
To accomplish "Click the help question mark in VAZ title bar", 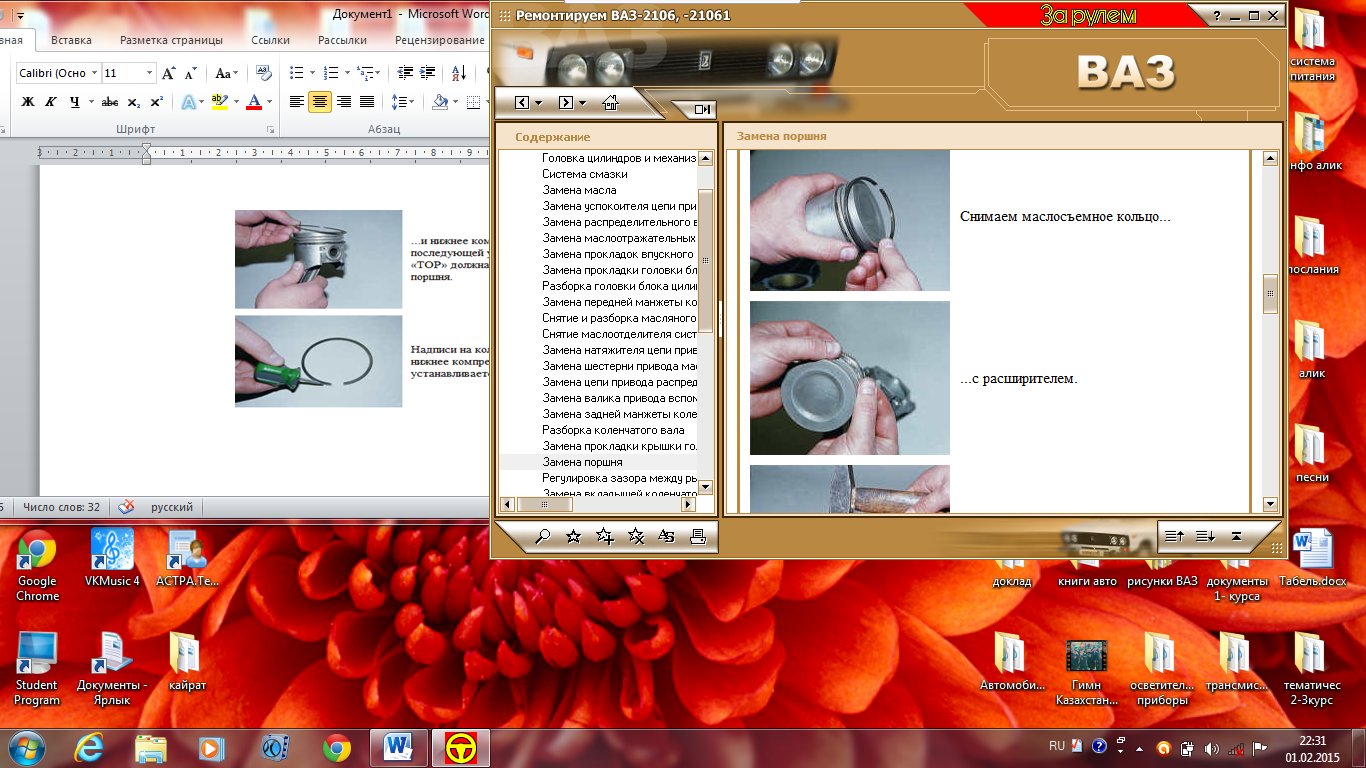I will pyautogui.click(x=1217, y=16).
